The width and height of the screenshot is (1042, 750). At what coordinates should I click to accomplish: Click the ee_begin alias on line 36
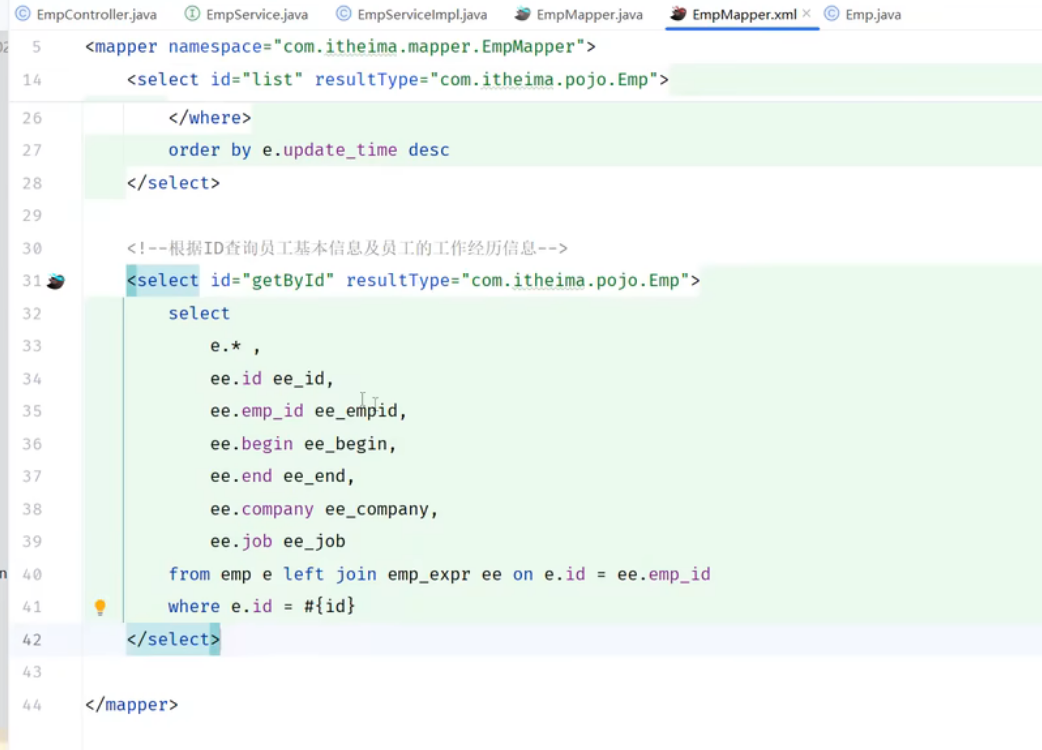pos(346,443)
